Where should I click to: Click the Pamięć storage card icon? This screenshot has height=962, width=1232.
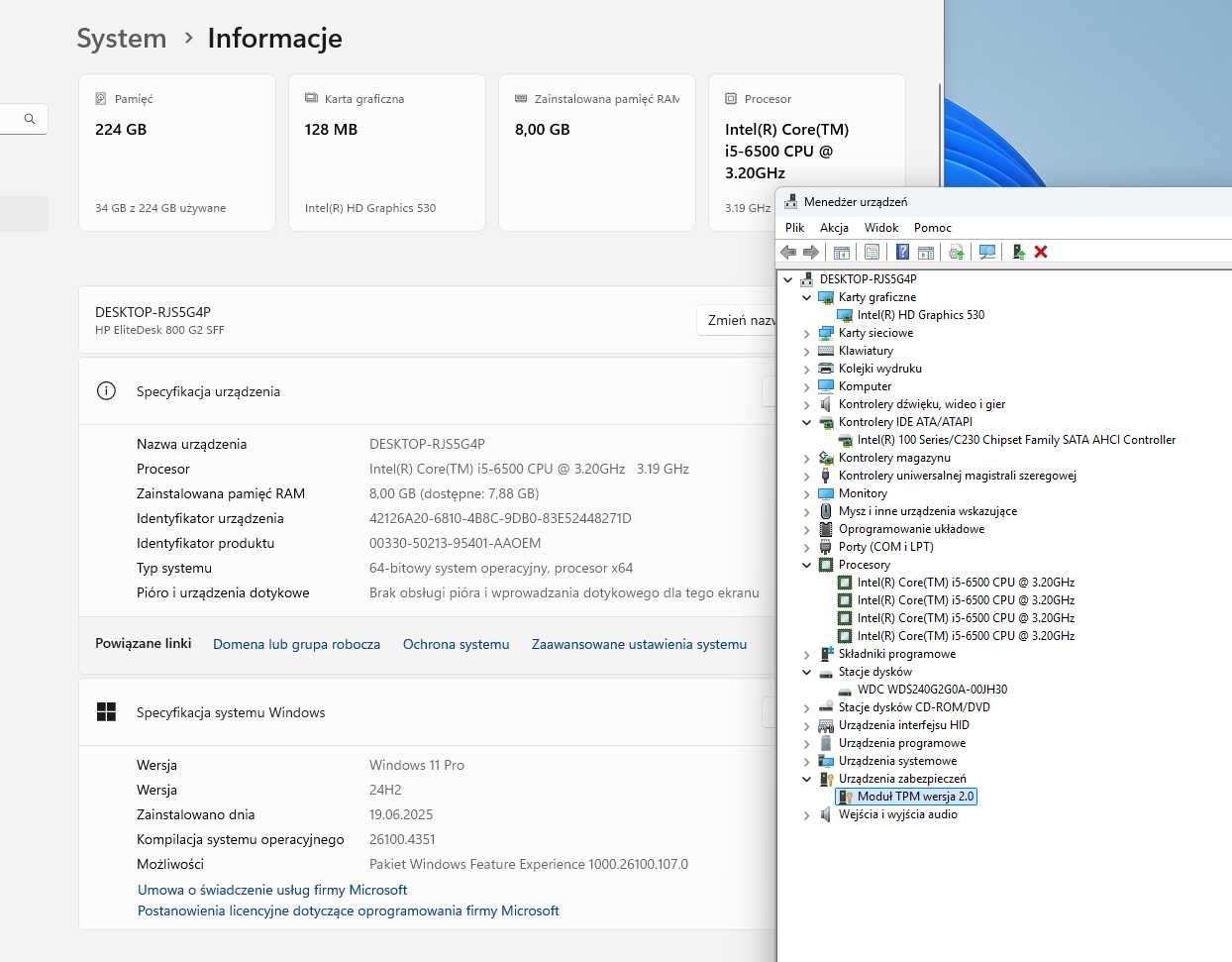point(101,99)
